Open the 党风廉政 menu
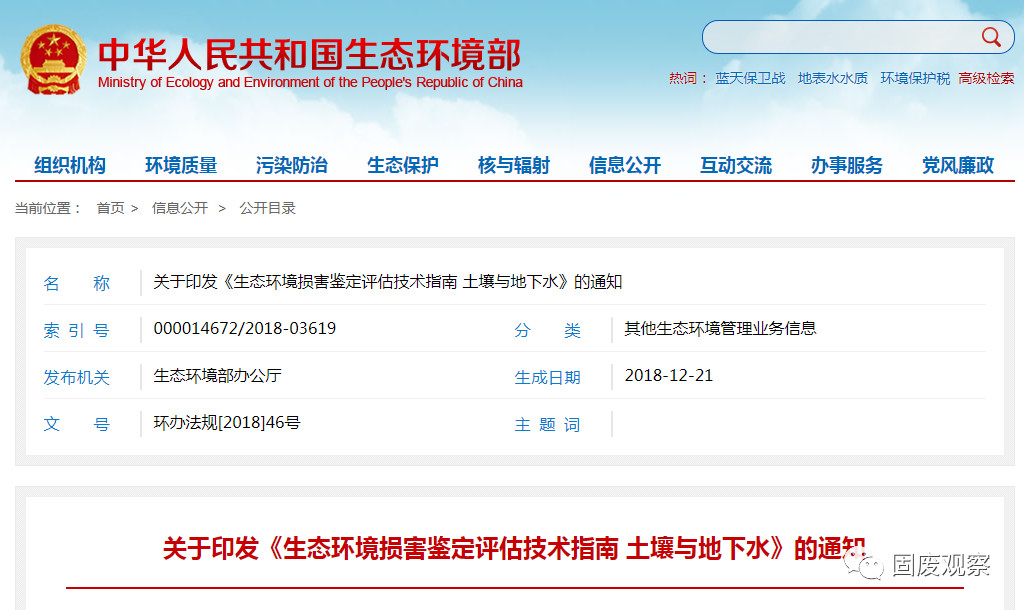This screenshot has height=610, width=1024. (x=958, y=166)
